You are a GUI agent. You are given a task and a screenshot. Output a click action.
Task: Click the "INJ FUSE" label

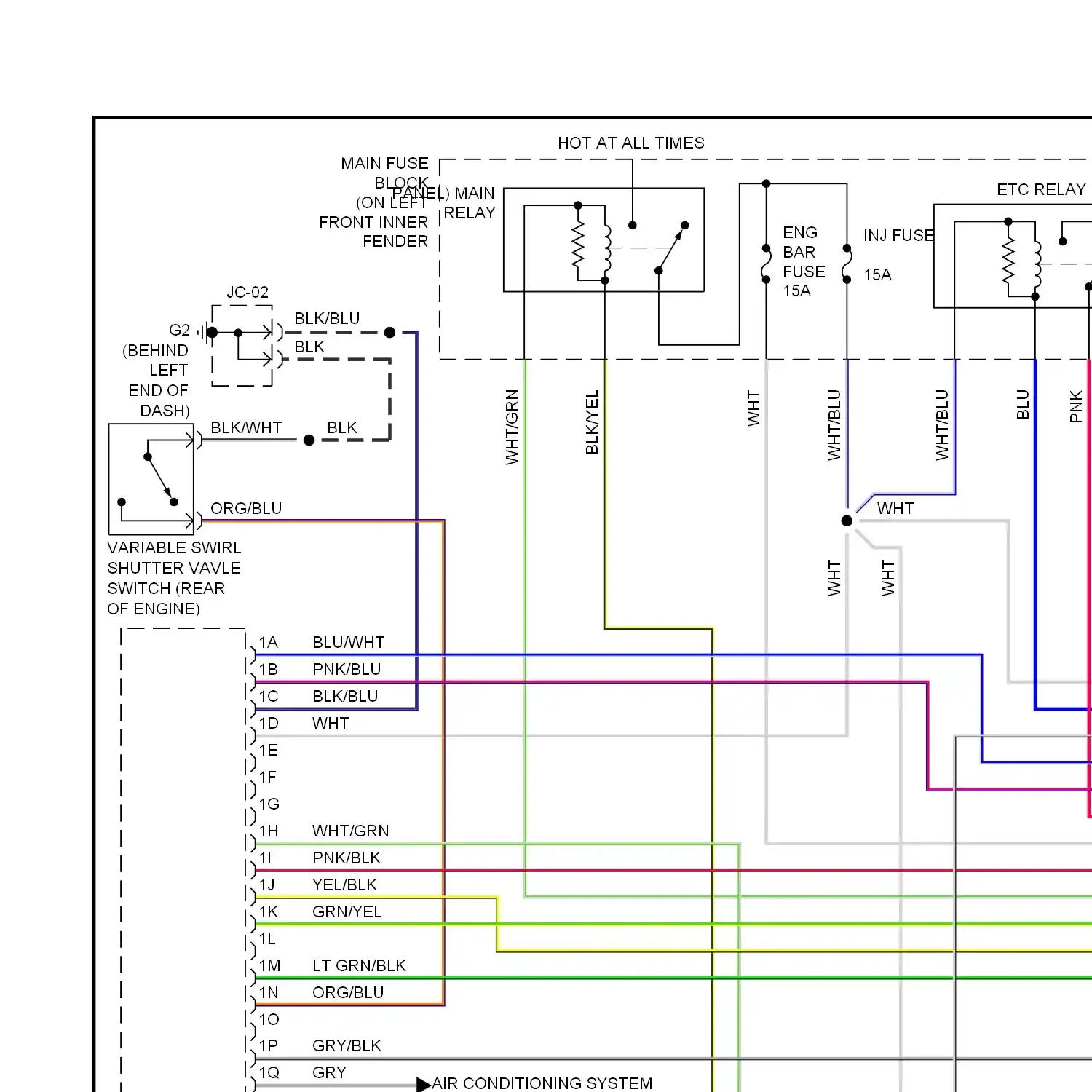(899, 235)
